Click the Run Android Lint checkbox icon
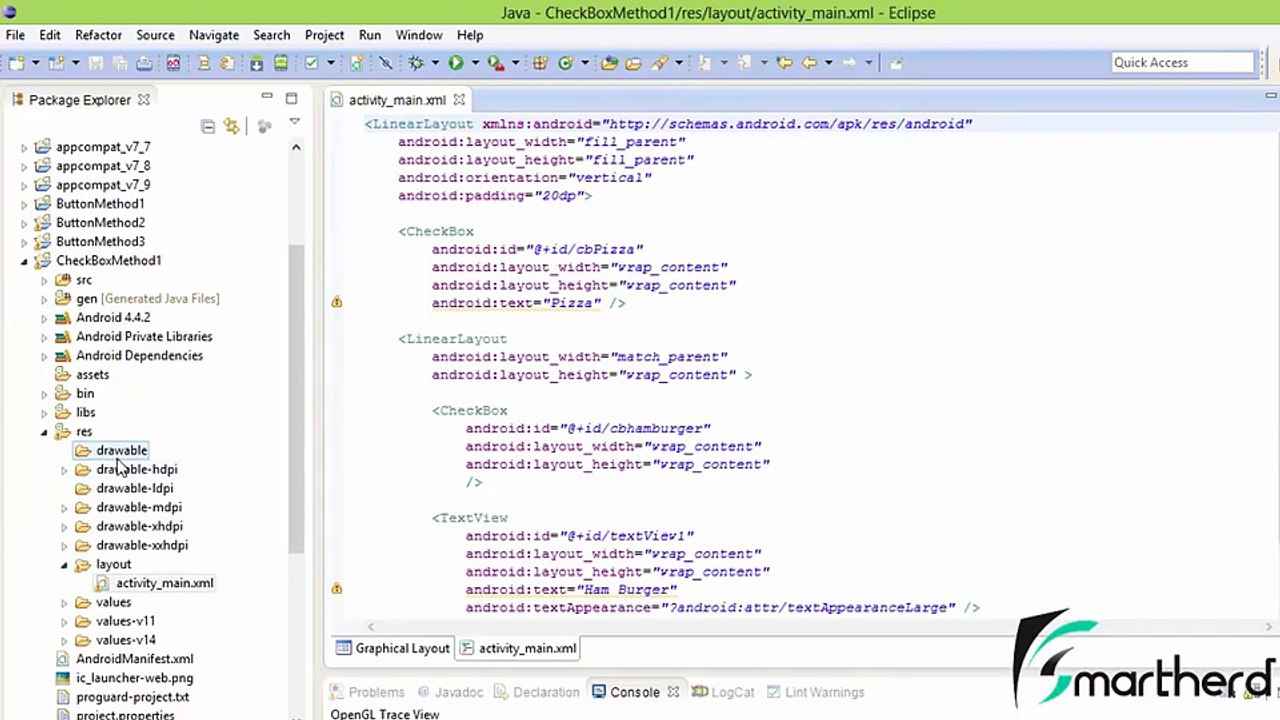This screenshot has height=720, width=1280. pos(312,63)
